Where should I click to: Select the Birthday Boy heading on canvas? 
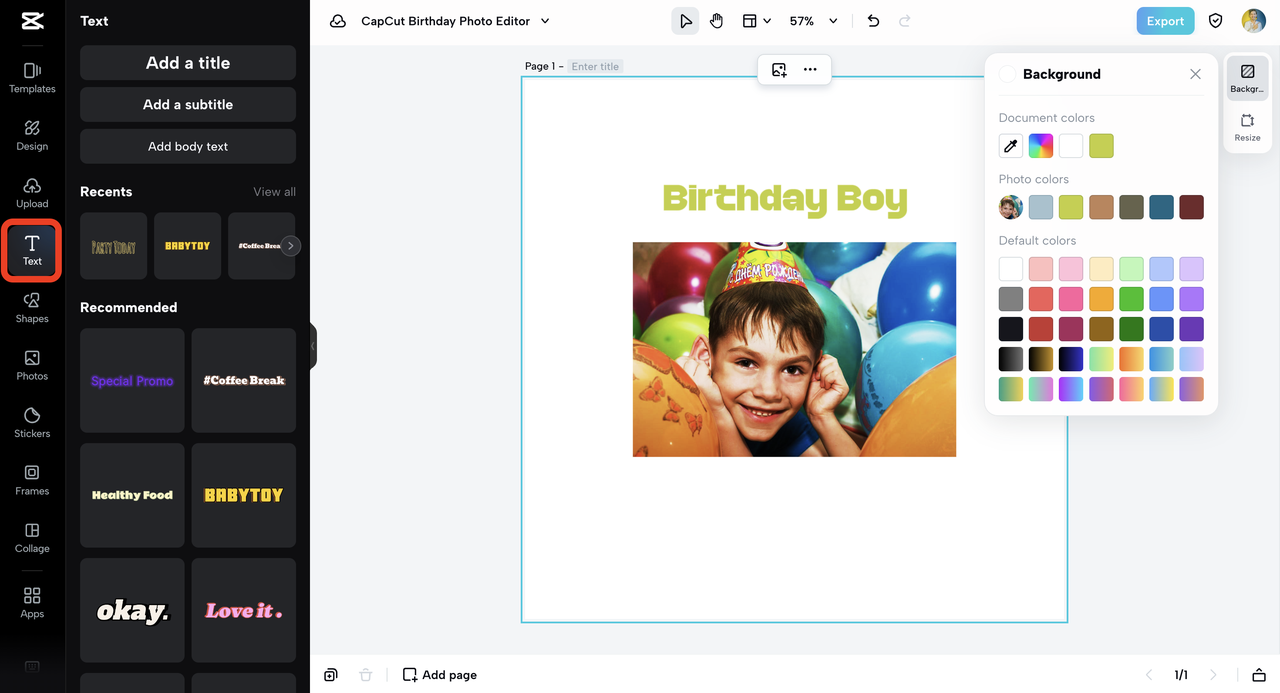tap(785, 198)
